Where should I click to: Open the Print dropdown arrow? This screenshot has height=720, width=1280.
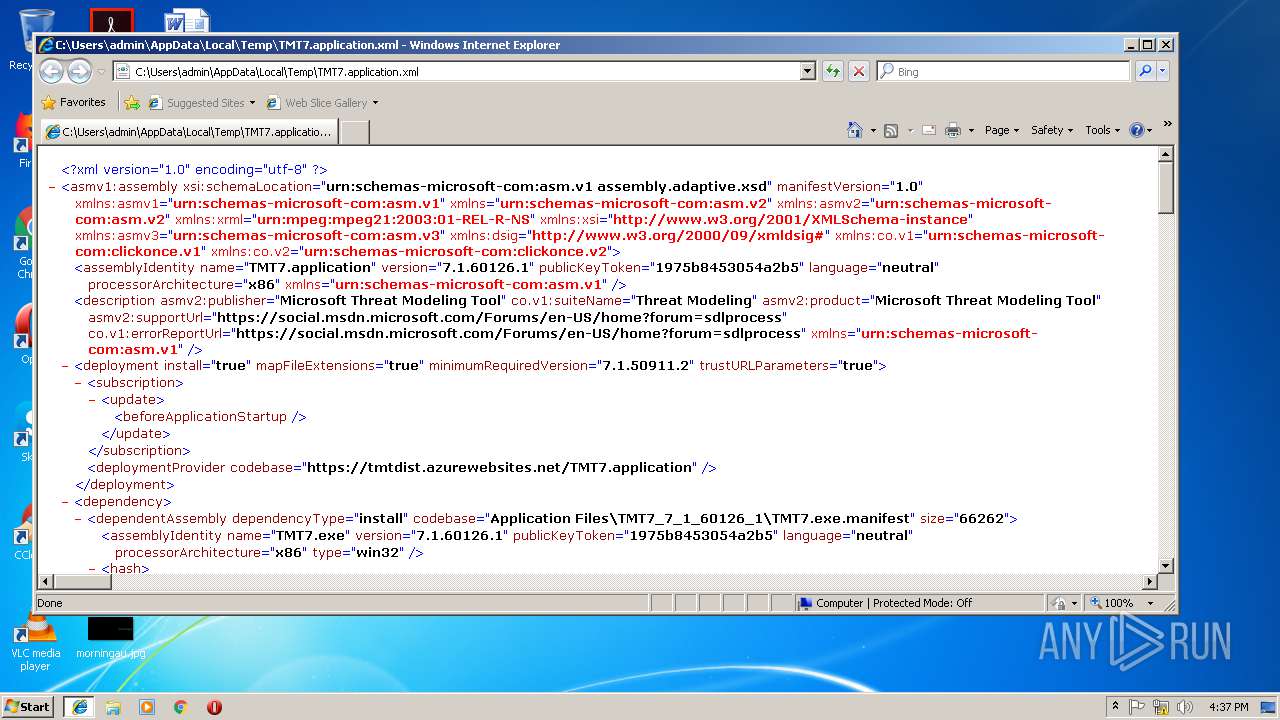pos(970,131)
